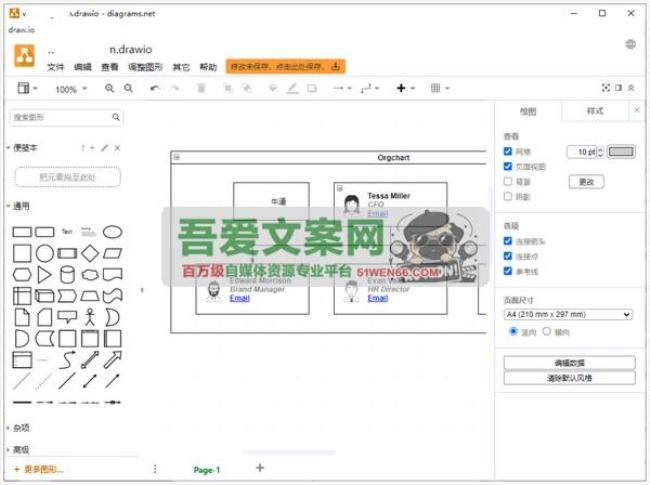Collapse the scratchpad section
The height and width of the screenshot is (485, 650).
[x=23, y=148]
